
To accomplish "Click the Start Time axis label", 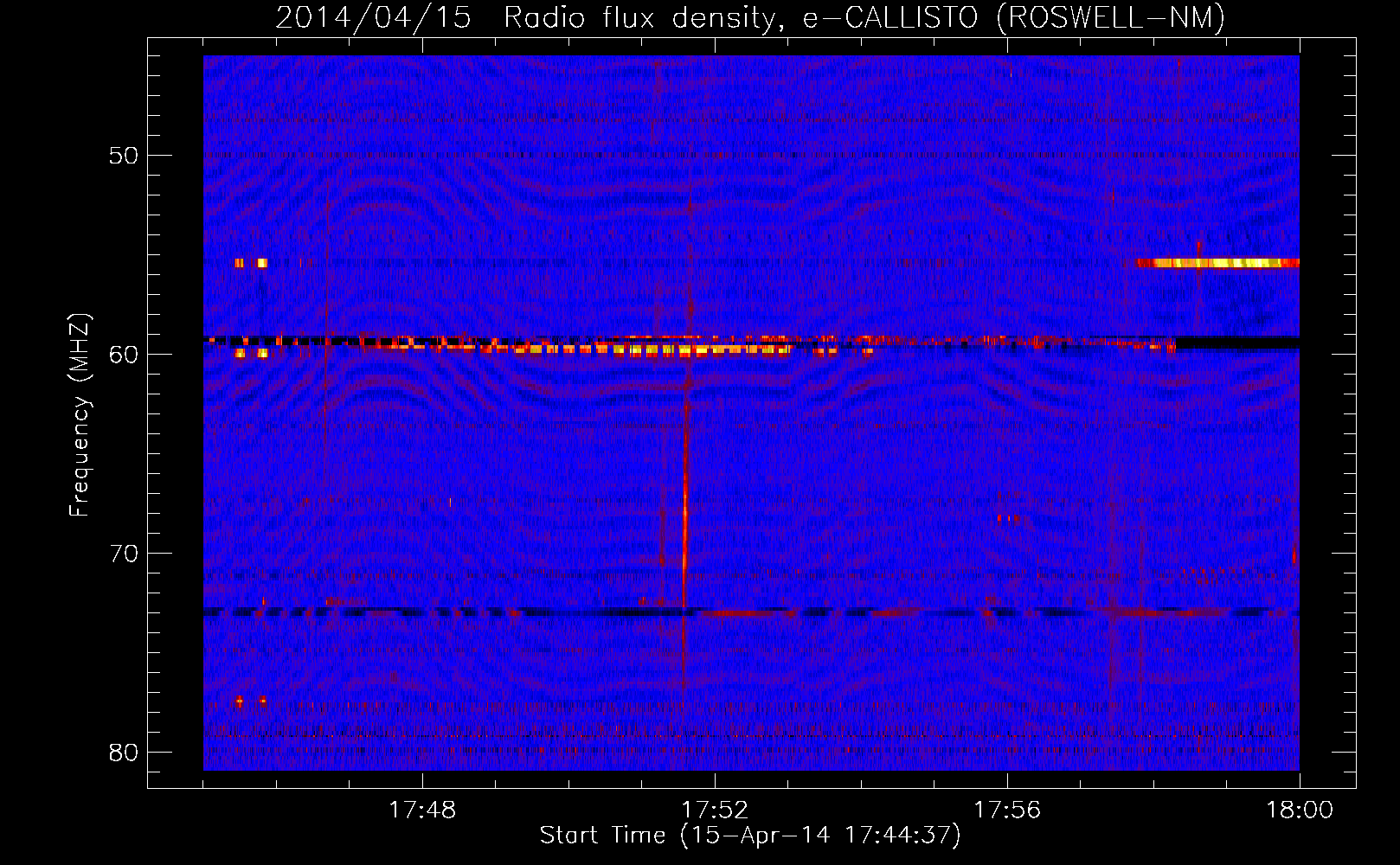I will point(750,836).
